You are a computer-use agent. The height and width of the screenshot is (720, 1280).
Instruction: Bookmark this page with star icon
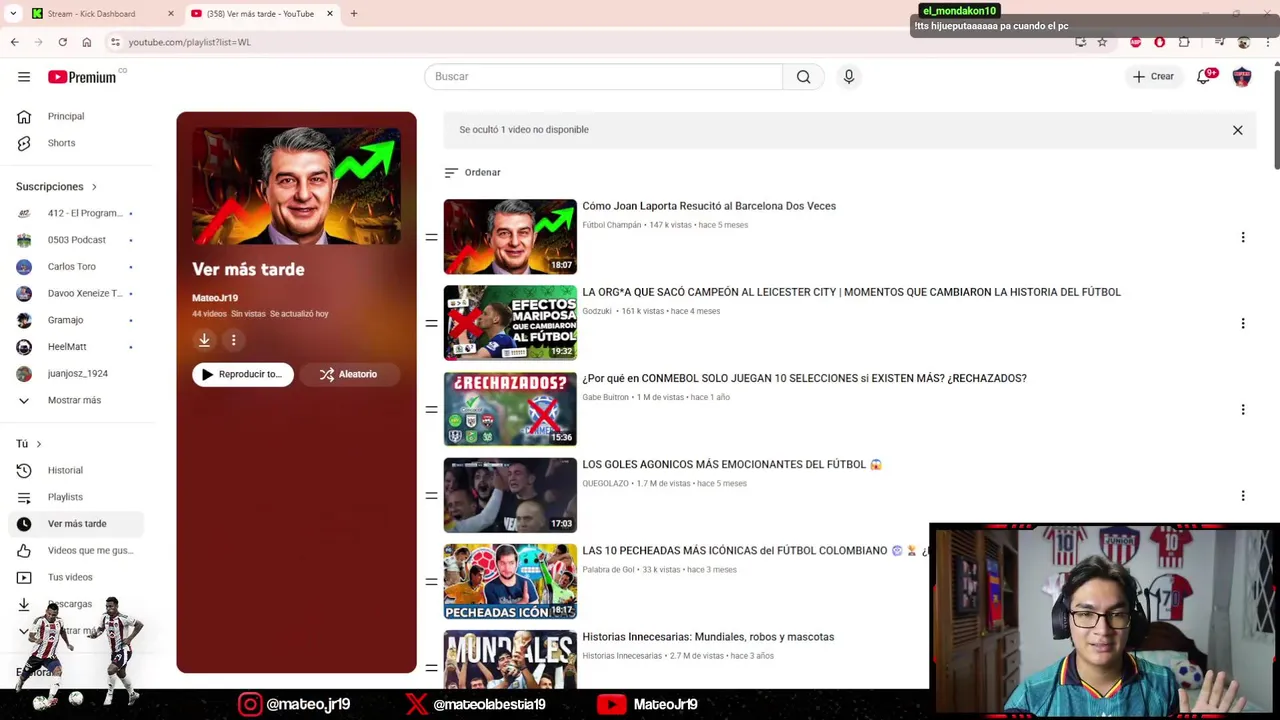pos(1102,42)
